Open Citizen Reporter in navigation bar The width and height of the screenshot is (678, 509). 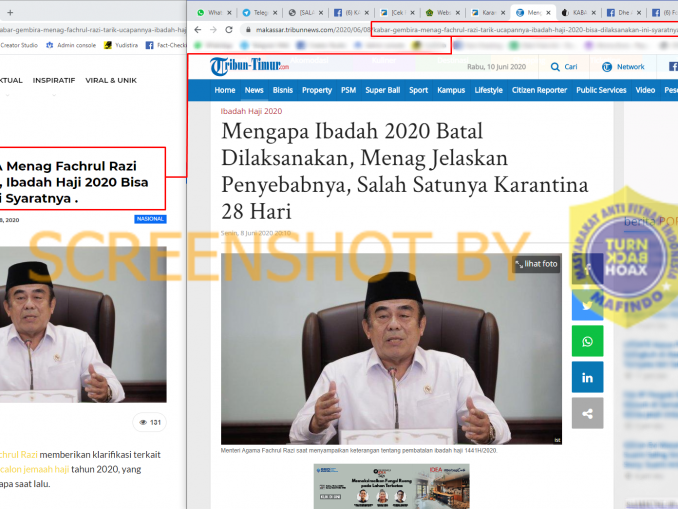click(539, 90)
